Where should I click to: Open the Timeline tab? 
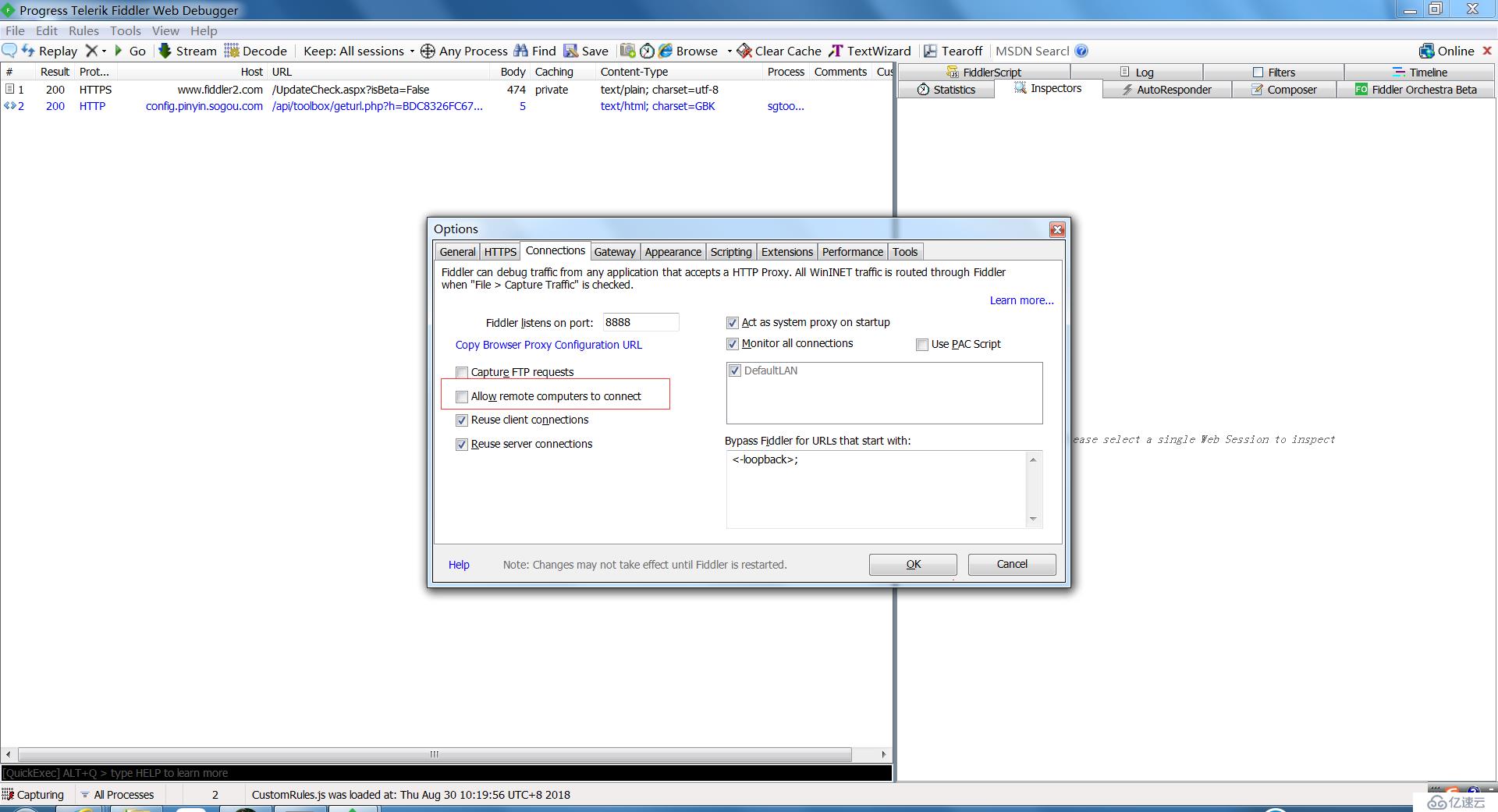pos(1420,72)
